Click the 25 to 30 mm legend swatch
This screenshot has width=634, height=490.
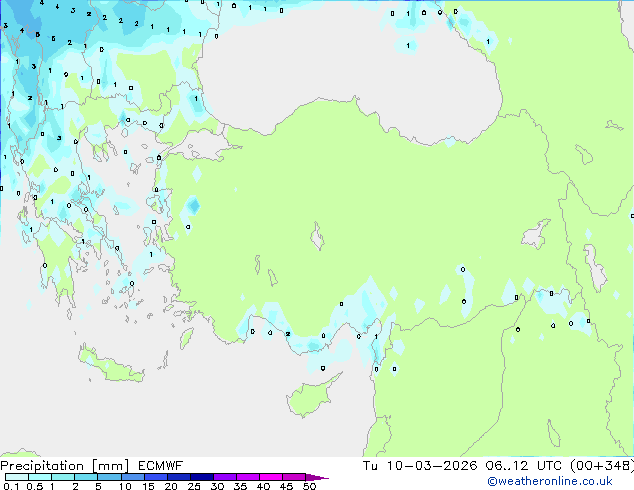pos(201,477)
